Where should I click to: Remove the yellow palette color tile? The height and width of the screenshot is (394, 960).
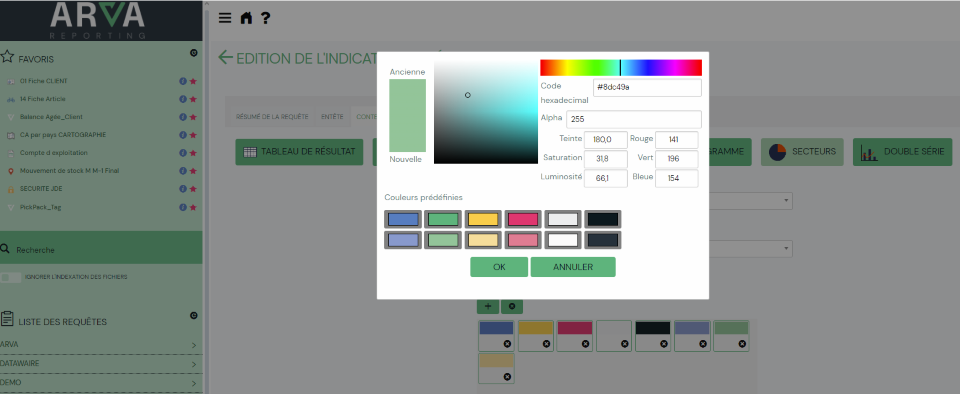tap(546, 344)
